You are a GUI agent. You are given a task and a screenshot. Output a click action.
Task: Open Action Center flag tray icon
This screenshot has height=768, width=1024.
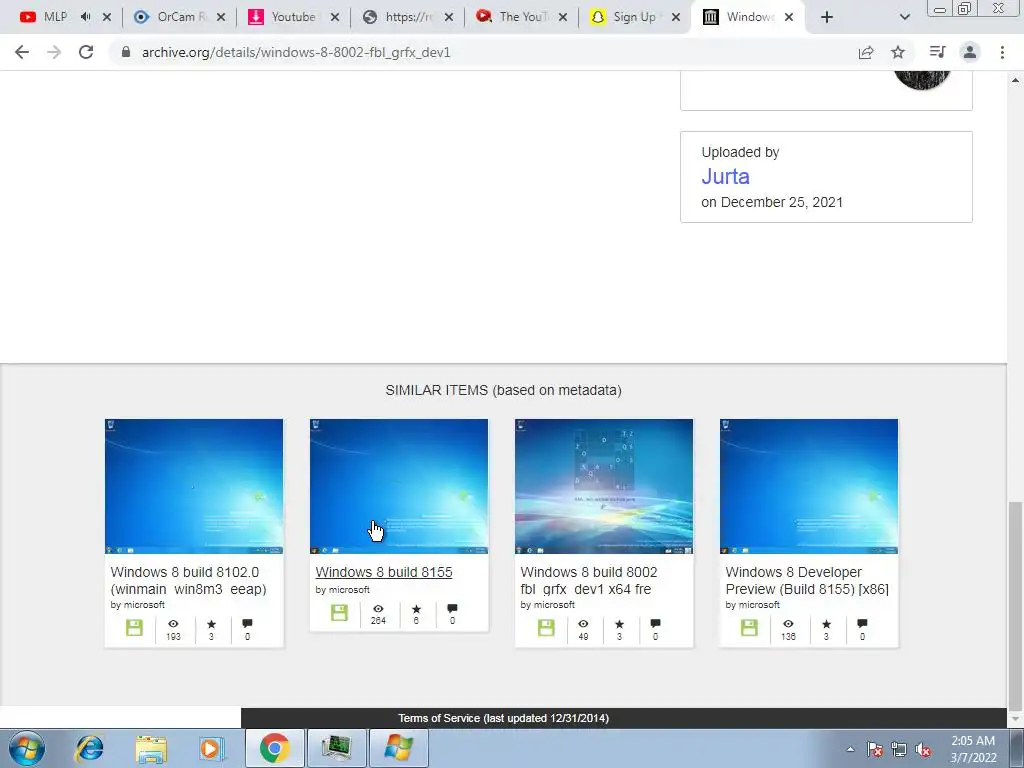pyautogui.click(x=875, y=749)
